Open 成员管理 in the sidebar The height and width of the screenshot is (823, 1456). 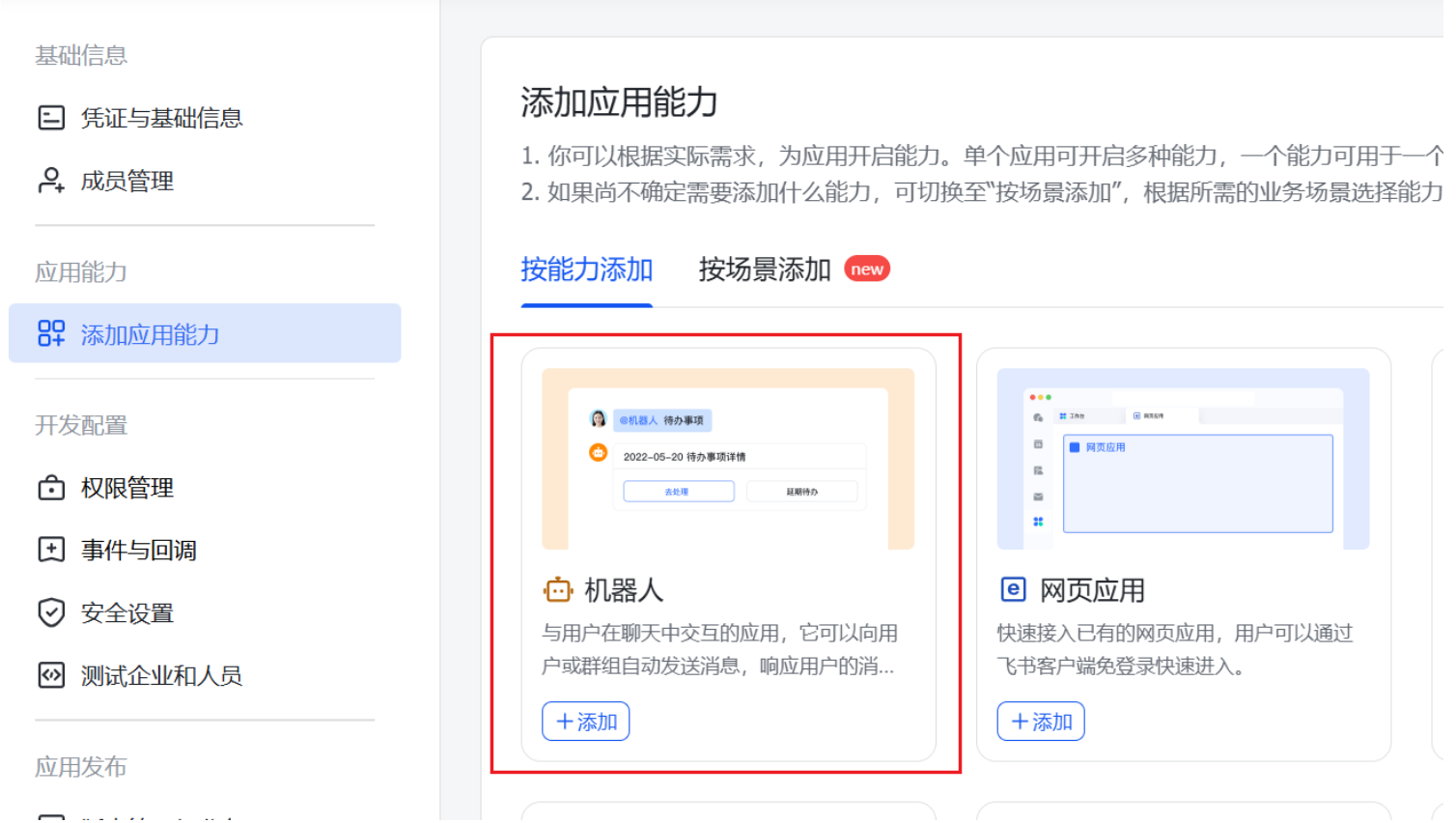127,181
